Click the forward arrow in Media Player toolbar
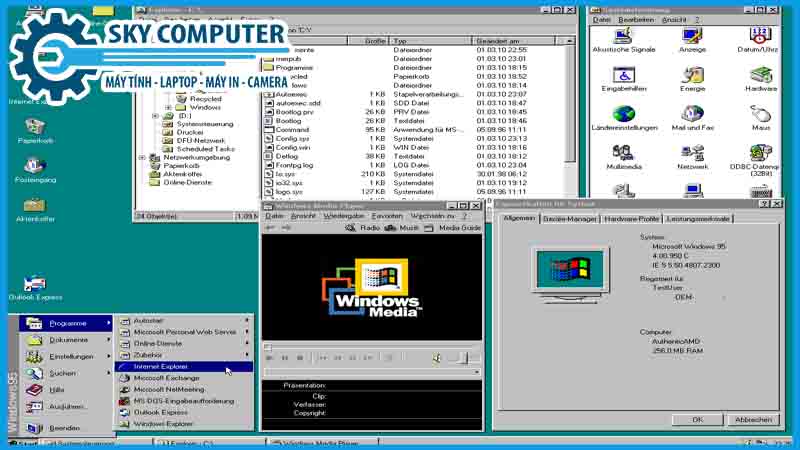The image size is (800, 450). [286, 228]
